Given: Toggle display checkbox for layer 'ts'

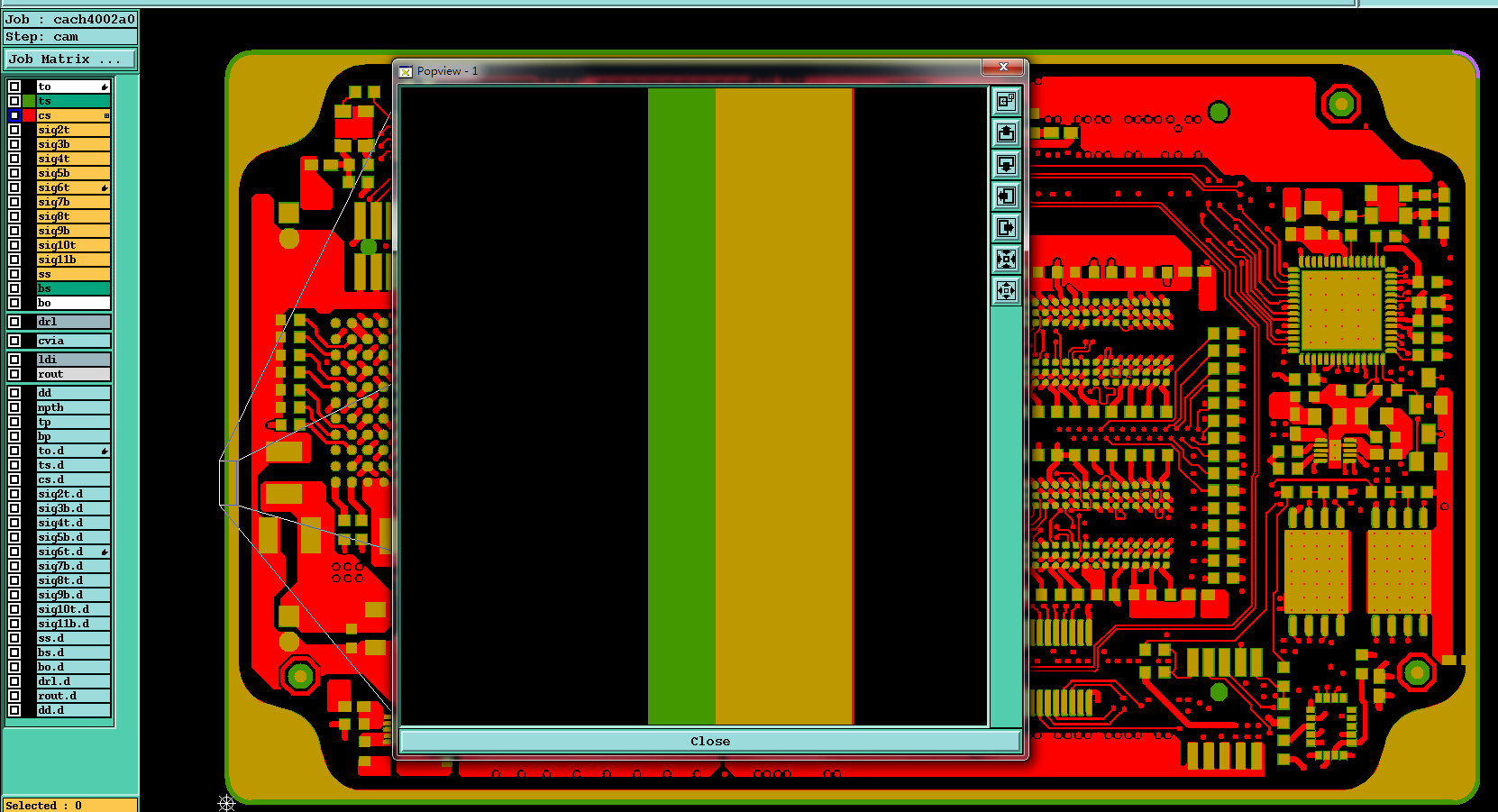Looking at the screenshot, I should click(14, 101).
